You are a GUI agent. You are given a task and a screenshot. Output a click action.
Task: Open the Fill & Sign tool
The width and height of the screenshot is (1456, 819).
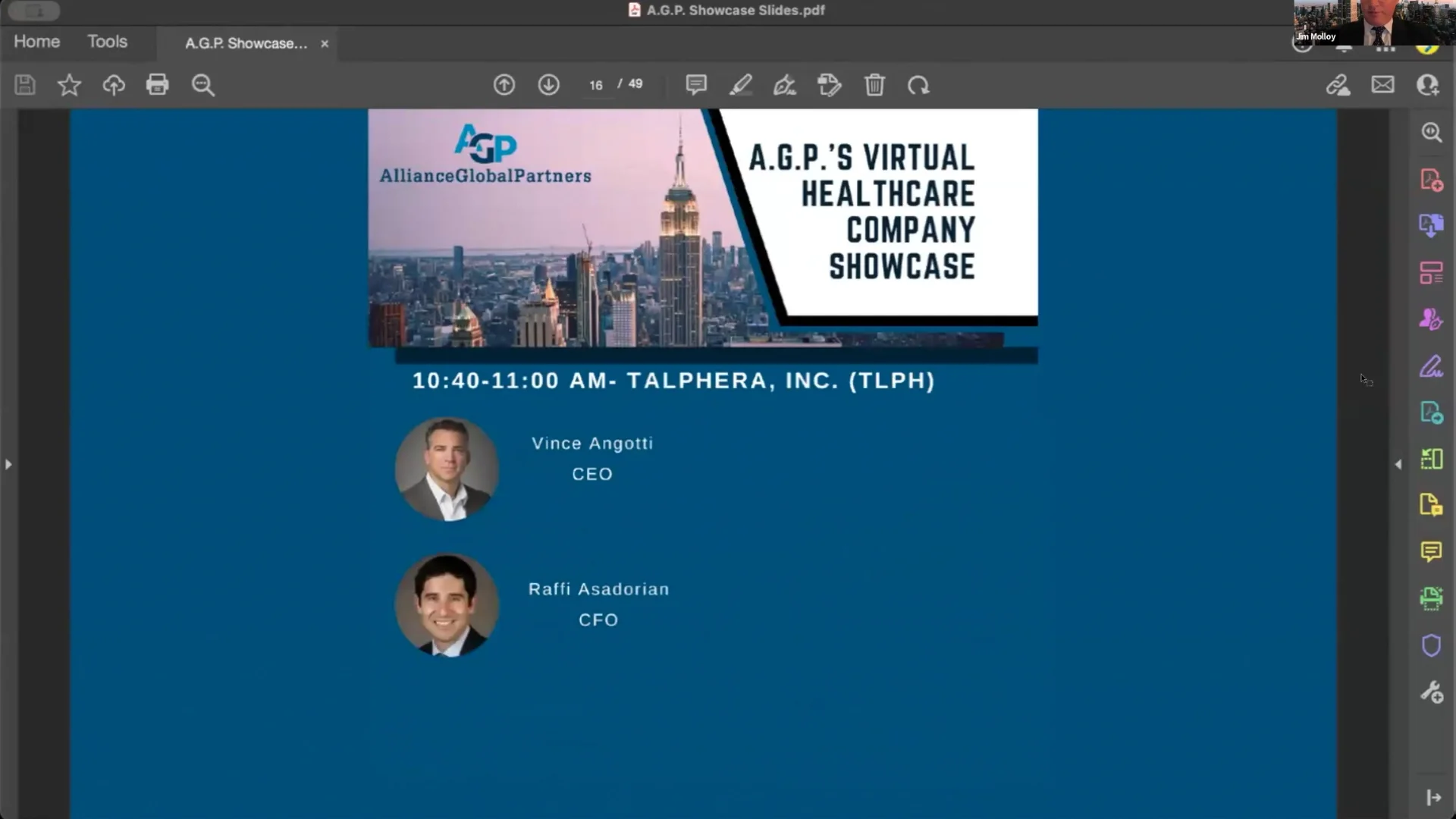[x=785, y=85]
